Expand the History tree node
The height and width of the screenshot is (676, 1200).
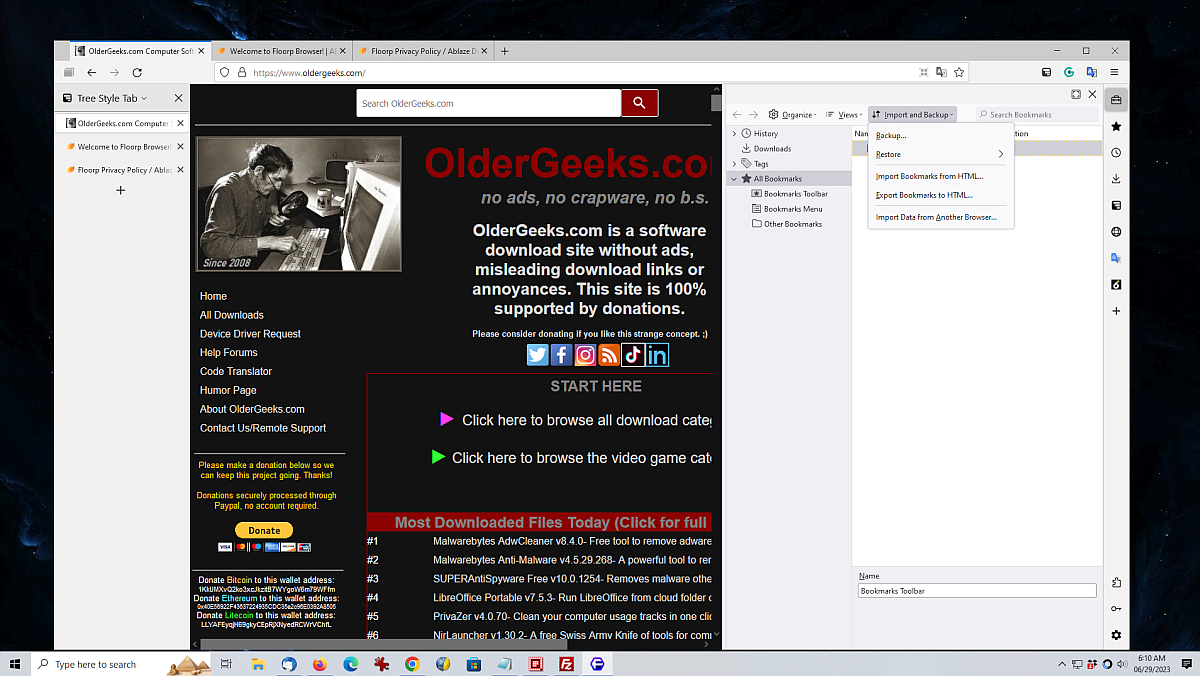pyautogui.click(x=734, y=133)
